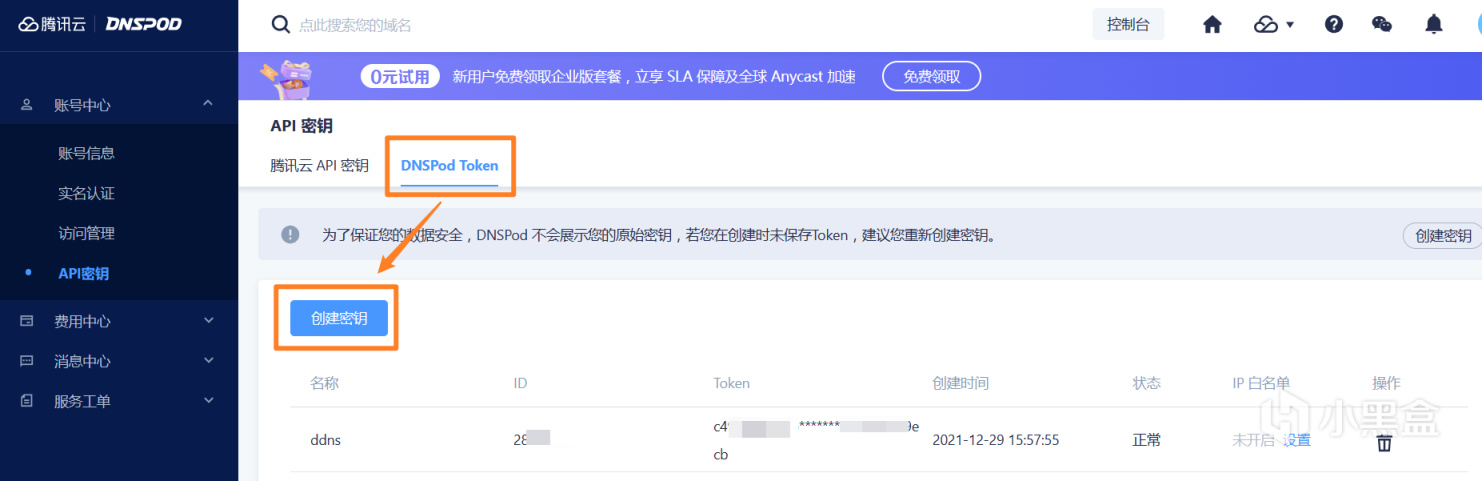Click the Tencent Cloud DNSPod logo
The width and height of the screenshot is (1482, 481).
(100, 23)
